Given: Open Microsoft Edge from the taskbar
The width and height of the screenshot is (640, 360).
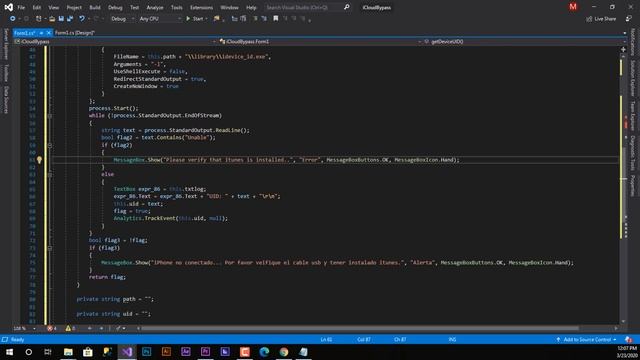Looking at the screenshot, I should pos(264,352).
